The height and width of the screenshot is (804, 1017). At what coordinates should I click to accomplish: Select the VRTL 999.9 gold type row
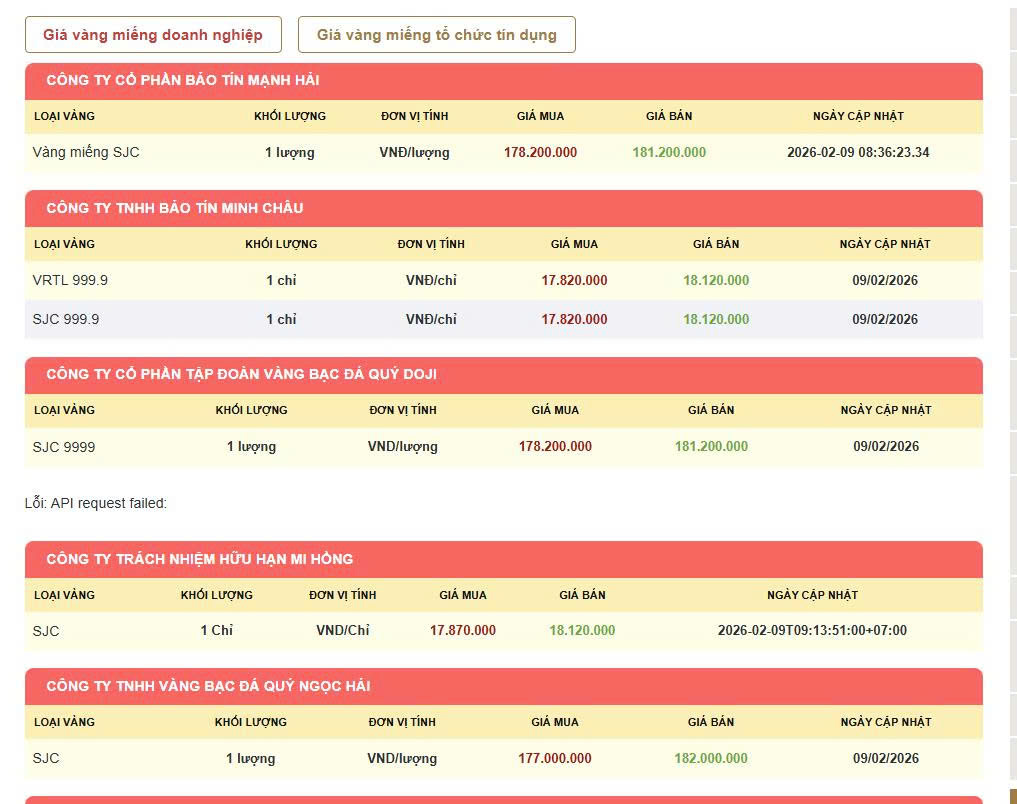[70, 280]
